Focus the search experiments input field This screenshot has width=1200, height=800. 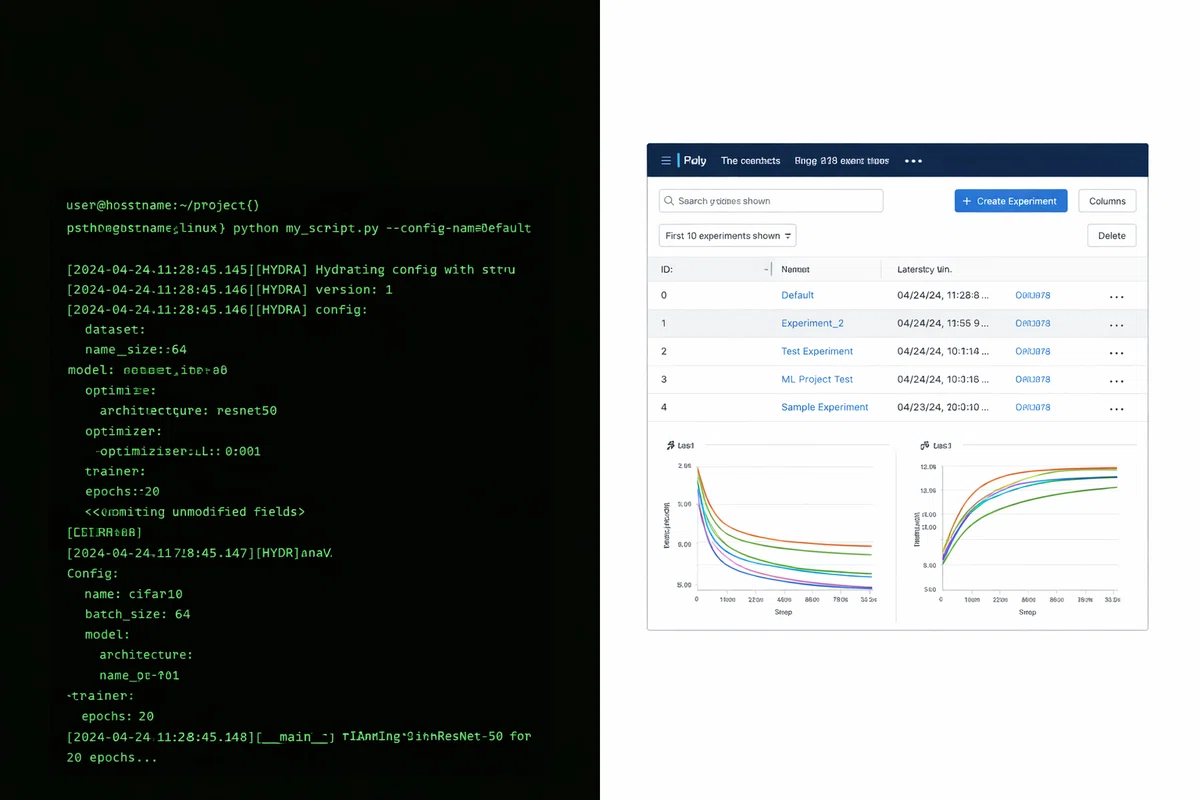click(x=771, y=201)
